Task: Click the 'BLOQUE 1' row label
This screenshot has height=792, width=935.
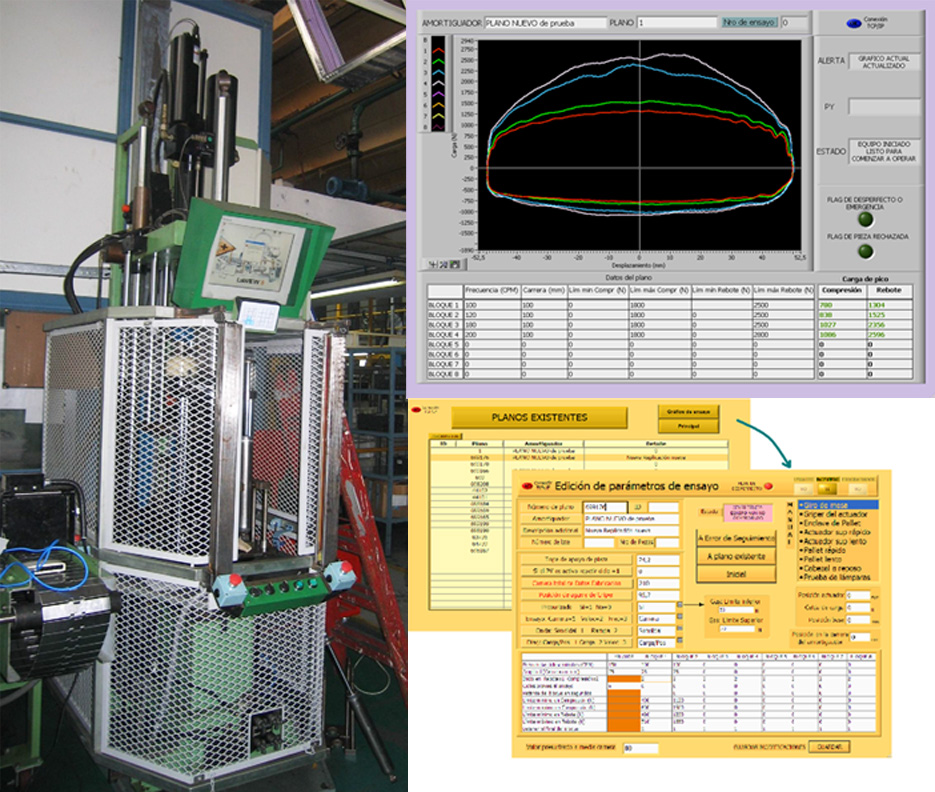Action: (444, 305)
